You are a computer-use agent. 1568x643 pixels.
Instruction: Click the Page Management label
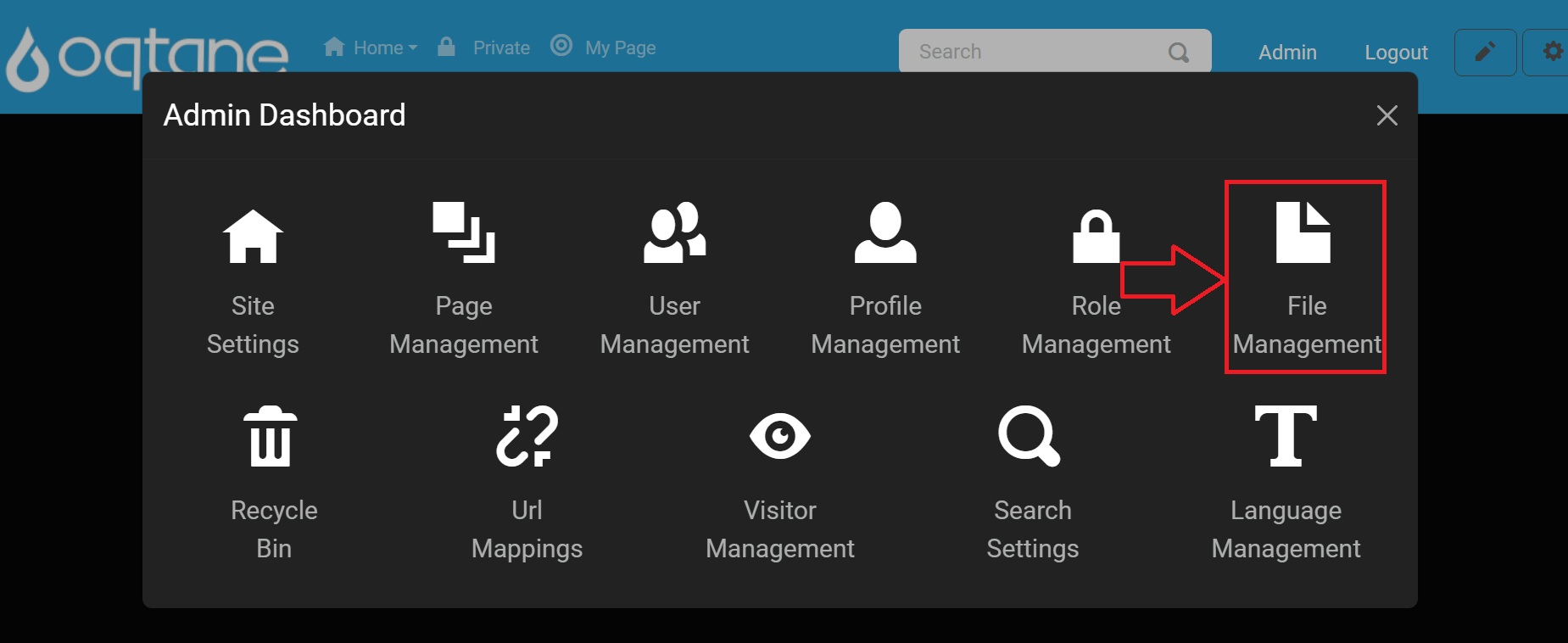pyautogui.click(x=464, y=325)
